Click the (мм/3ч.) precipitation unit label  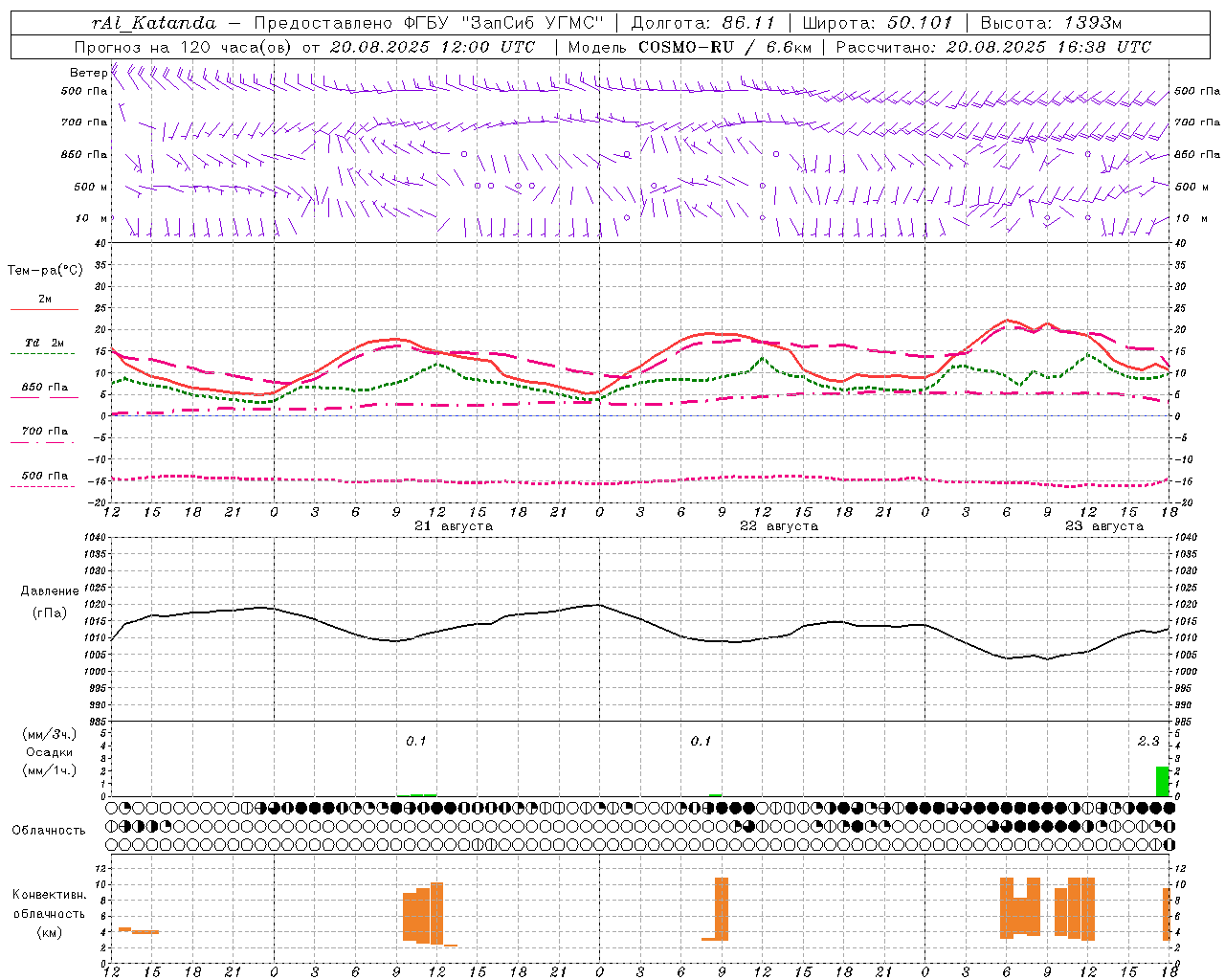[50, 735]
